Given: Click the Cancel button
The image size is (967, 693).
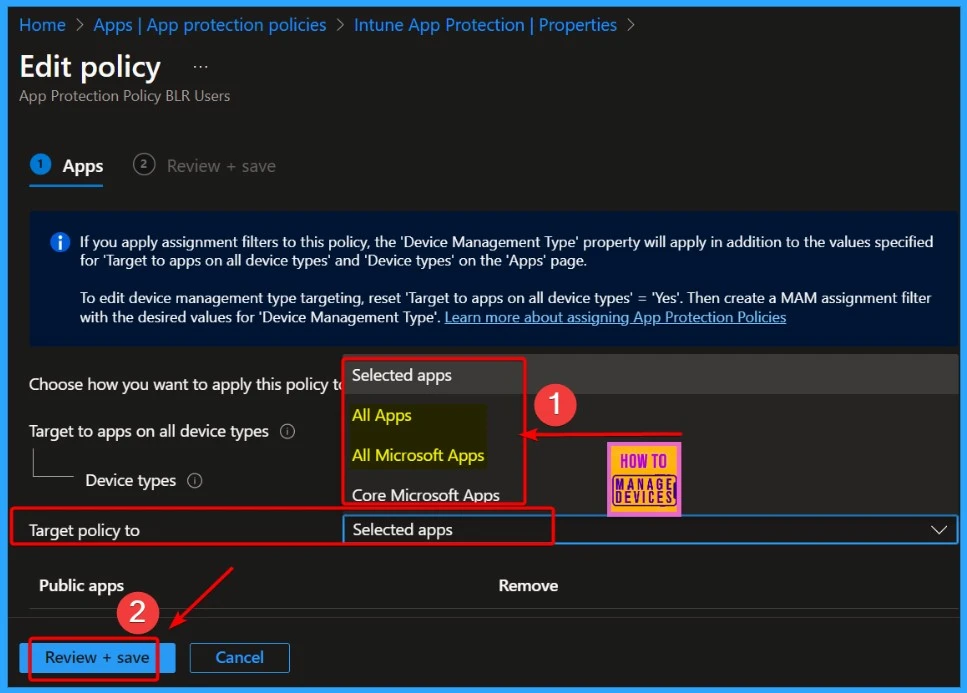Looking at the screenshot, I should pos(239,657).
